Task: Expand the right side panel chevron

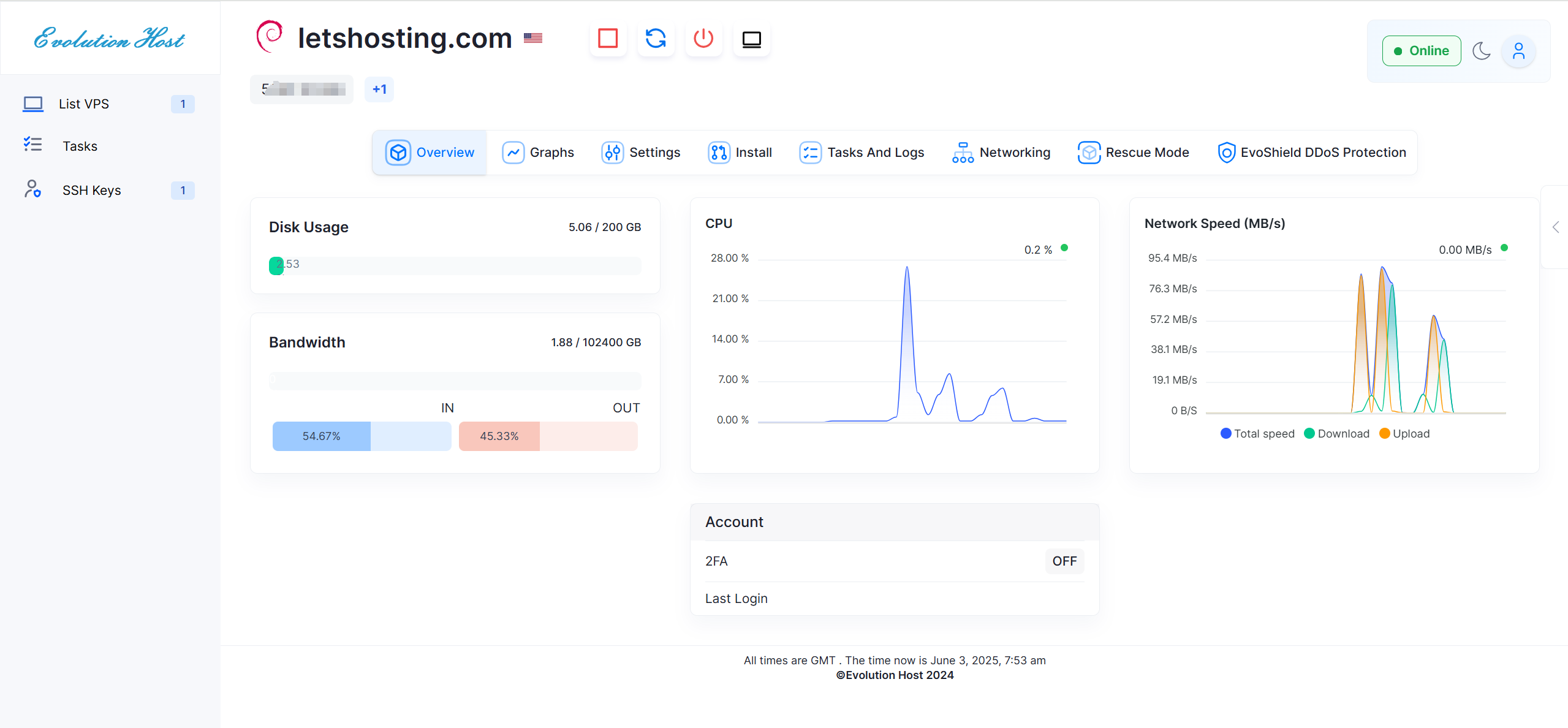Action: [1556, 227]
